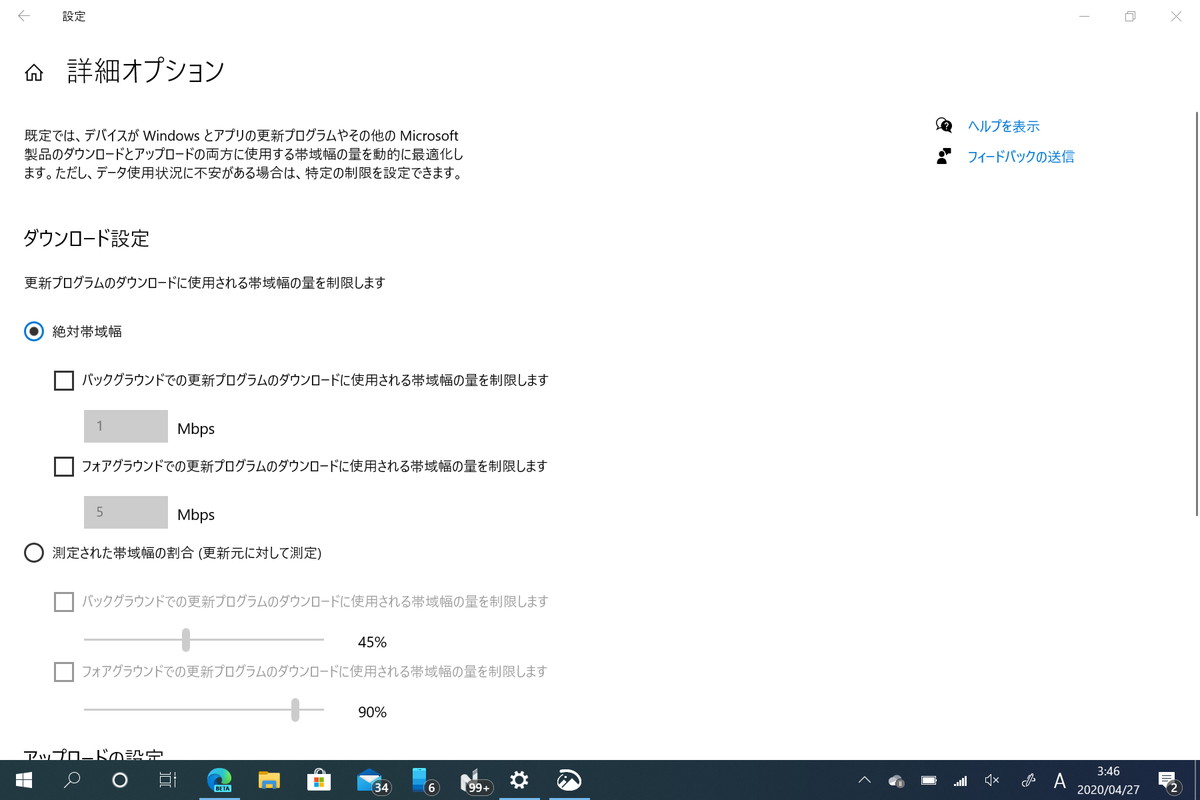Image resolution: width=1200 pixels, height=800 pixels.
Task: Edit the 5 Mbps foreground bandwidth field
Action: point(125,512)
